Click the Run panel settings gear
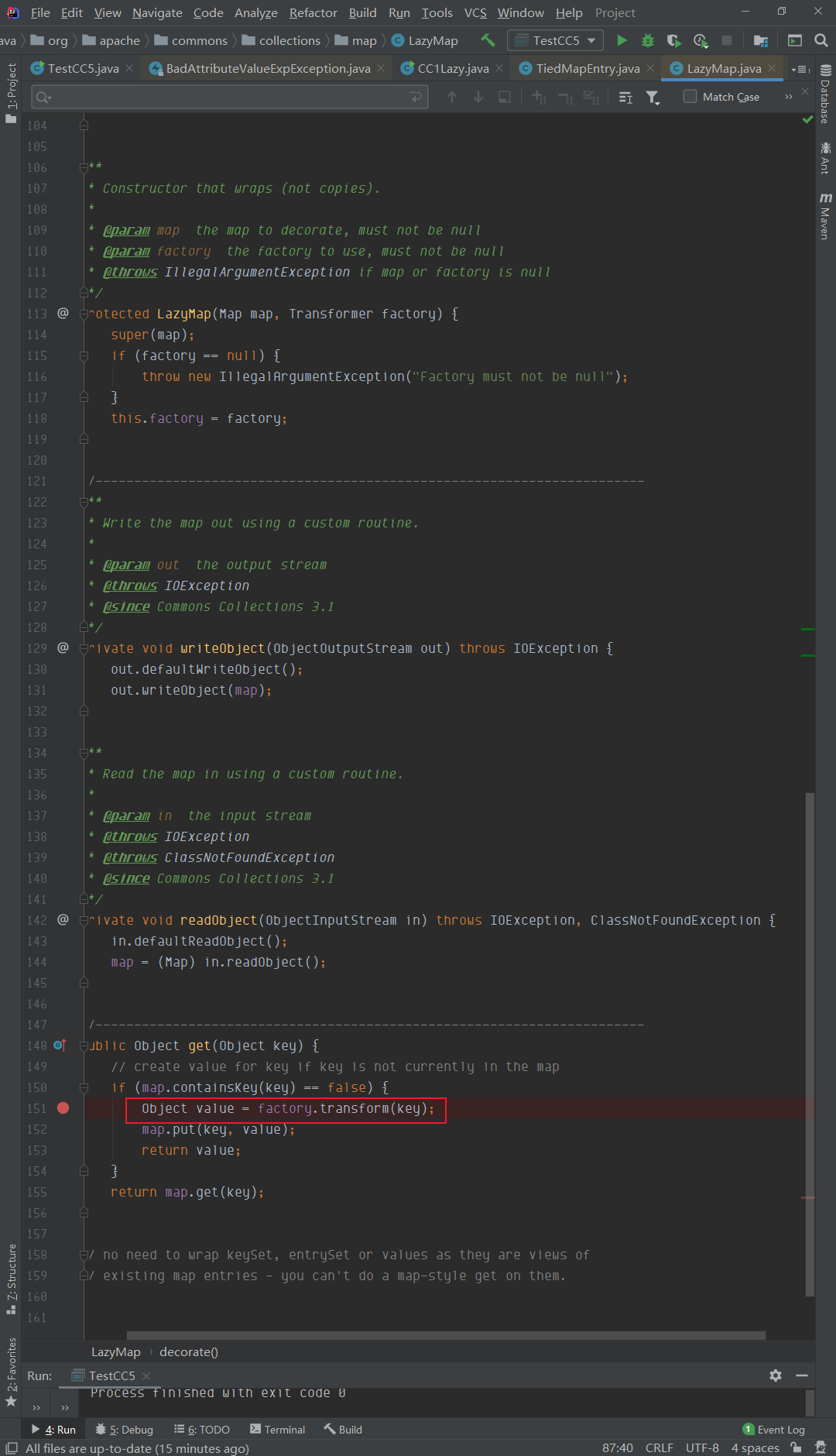The image size is (836, 1456). (776, 1375)
